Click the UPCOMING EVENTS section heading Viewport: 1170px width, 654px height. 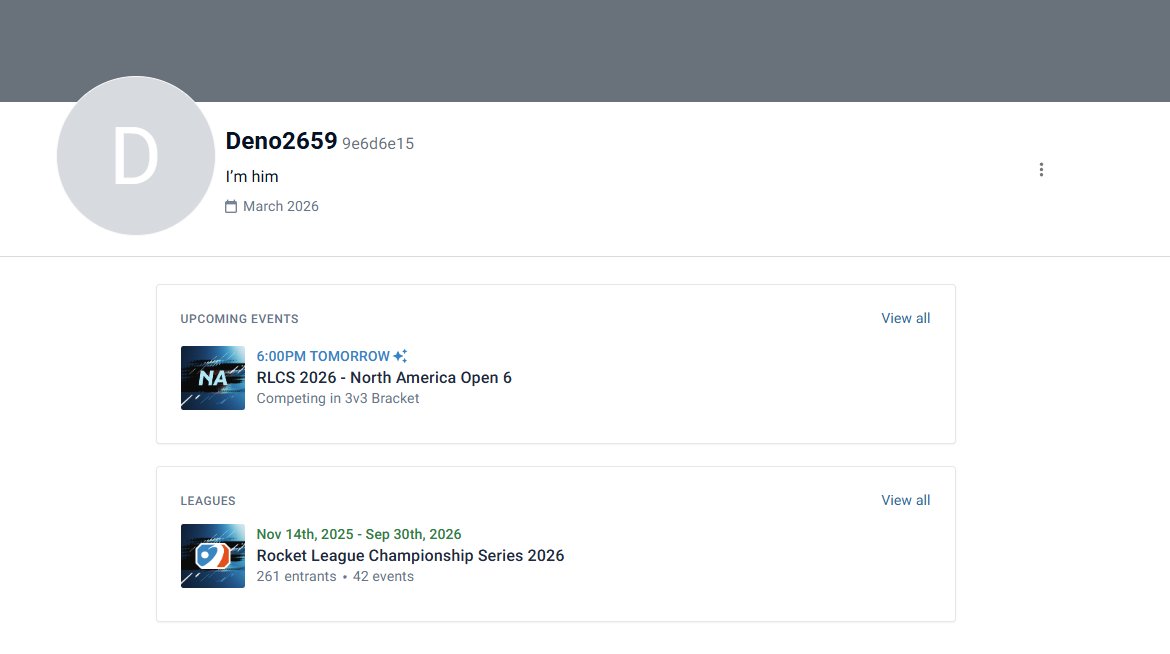pyautogui.click(x=240, y=319)
